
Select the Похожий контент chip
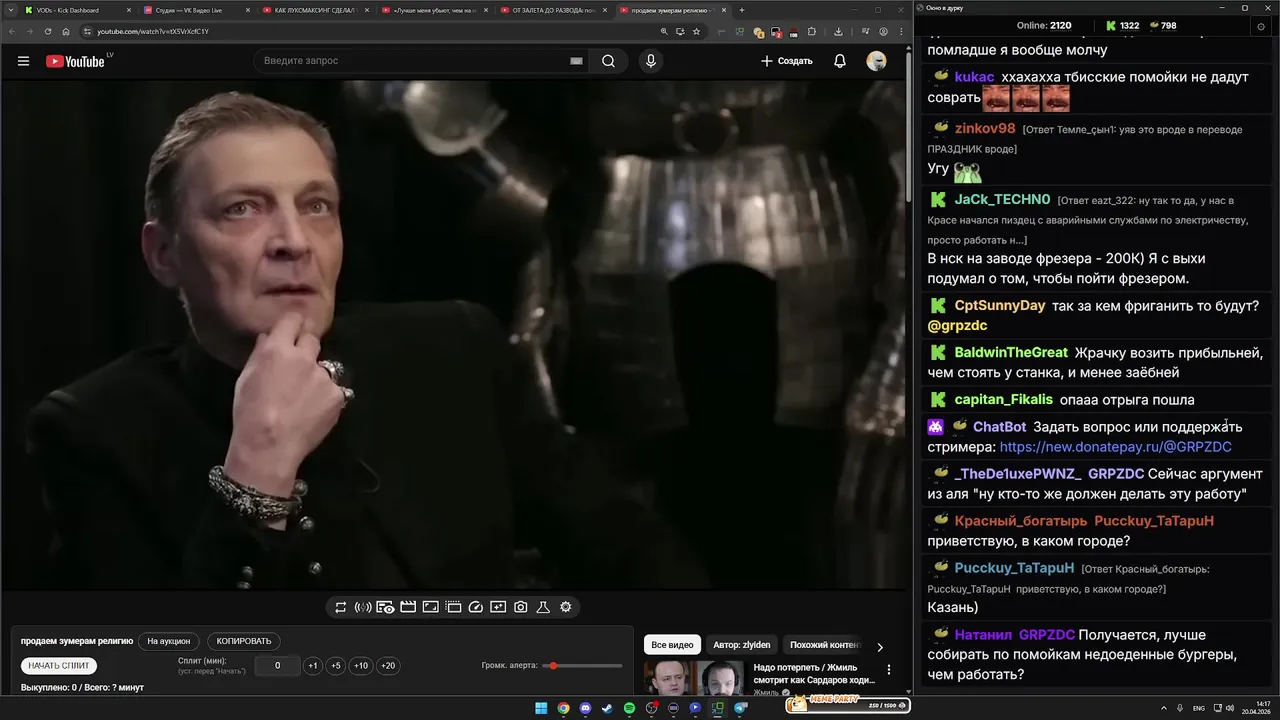[825, 645]
